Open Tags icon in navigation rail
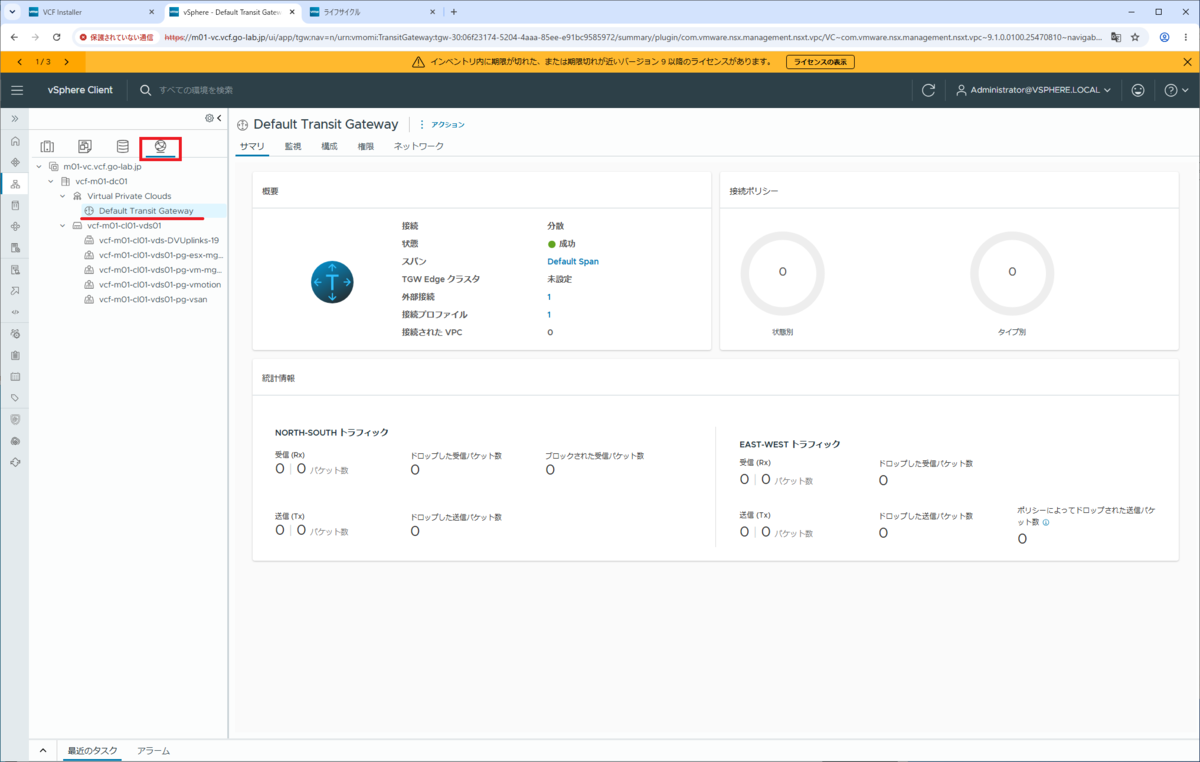Viewport: 1200px width, 762px height. 15,398
